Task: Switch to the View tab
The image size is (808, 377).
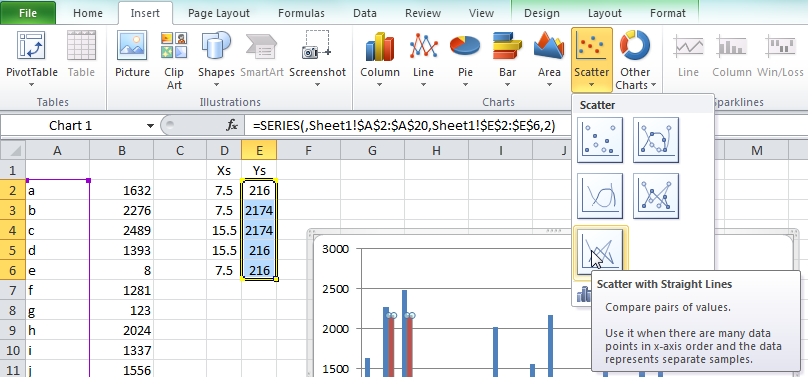Action: click(481, 13)
